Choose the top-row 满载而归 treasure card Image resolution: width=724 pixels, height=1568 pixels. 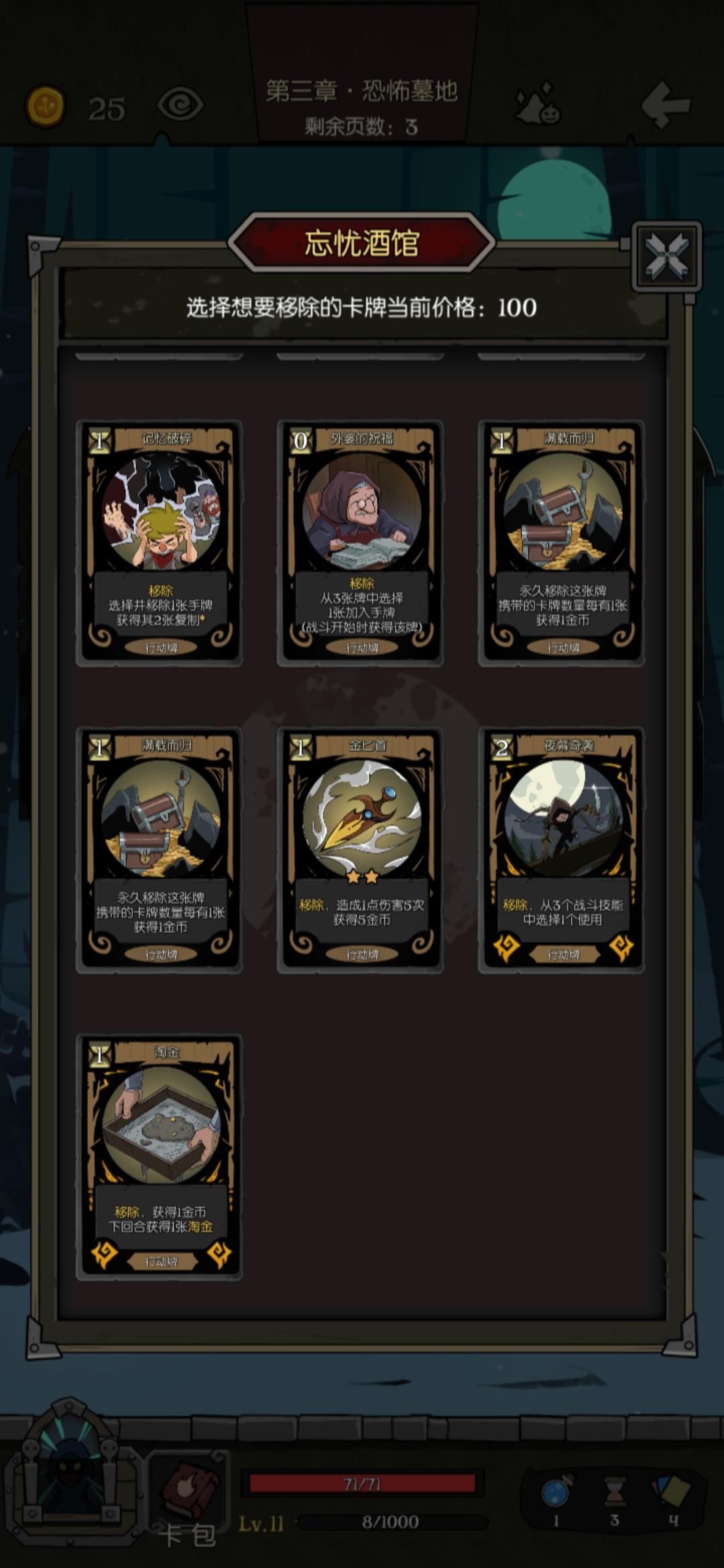[561, 543]
